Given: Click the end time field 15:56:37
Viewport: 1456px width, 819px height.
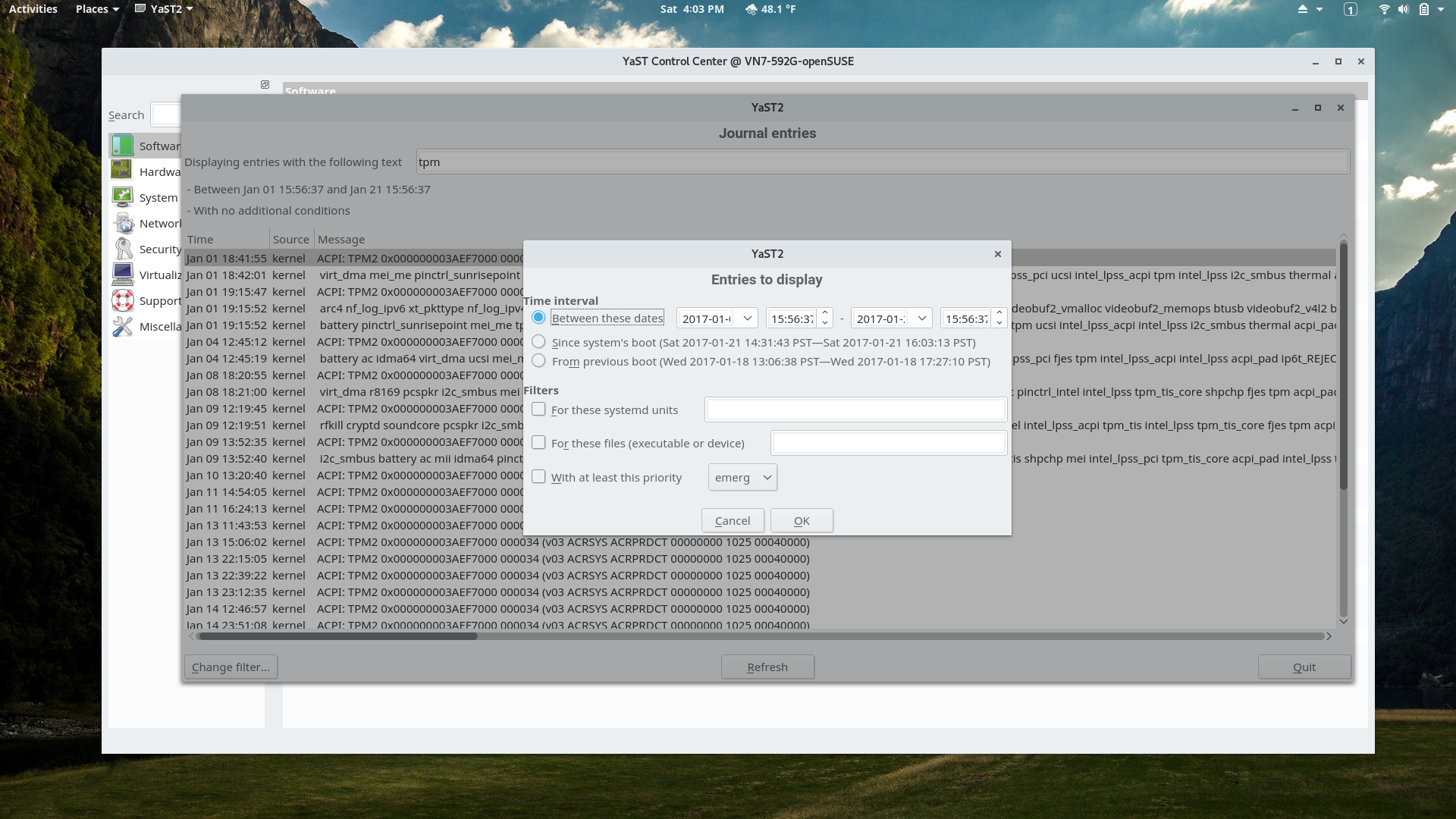Looking at the screenshot, I should tap(967, 318).
